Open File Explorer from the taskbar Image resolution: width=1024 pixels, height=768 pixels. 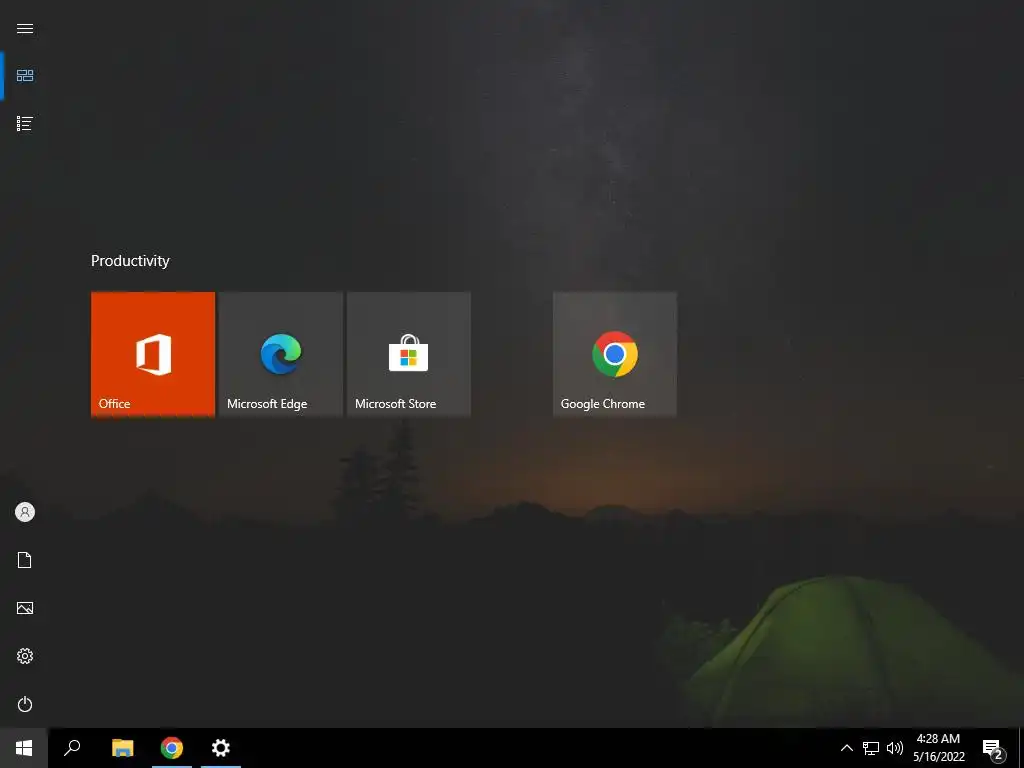122,748
